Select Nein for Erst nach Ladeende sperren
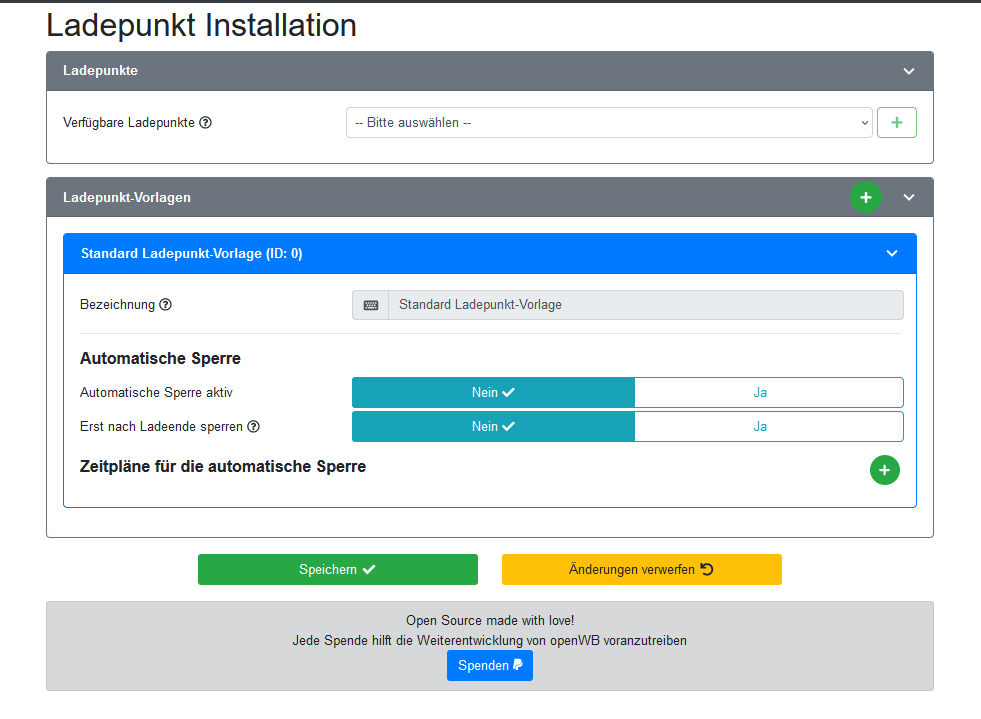 point(493,427)
